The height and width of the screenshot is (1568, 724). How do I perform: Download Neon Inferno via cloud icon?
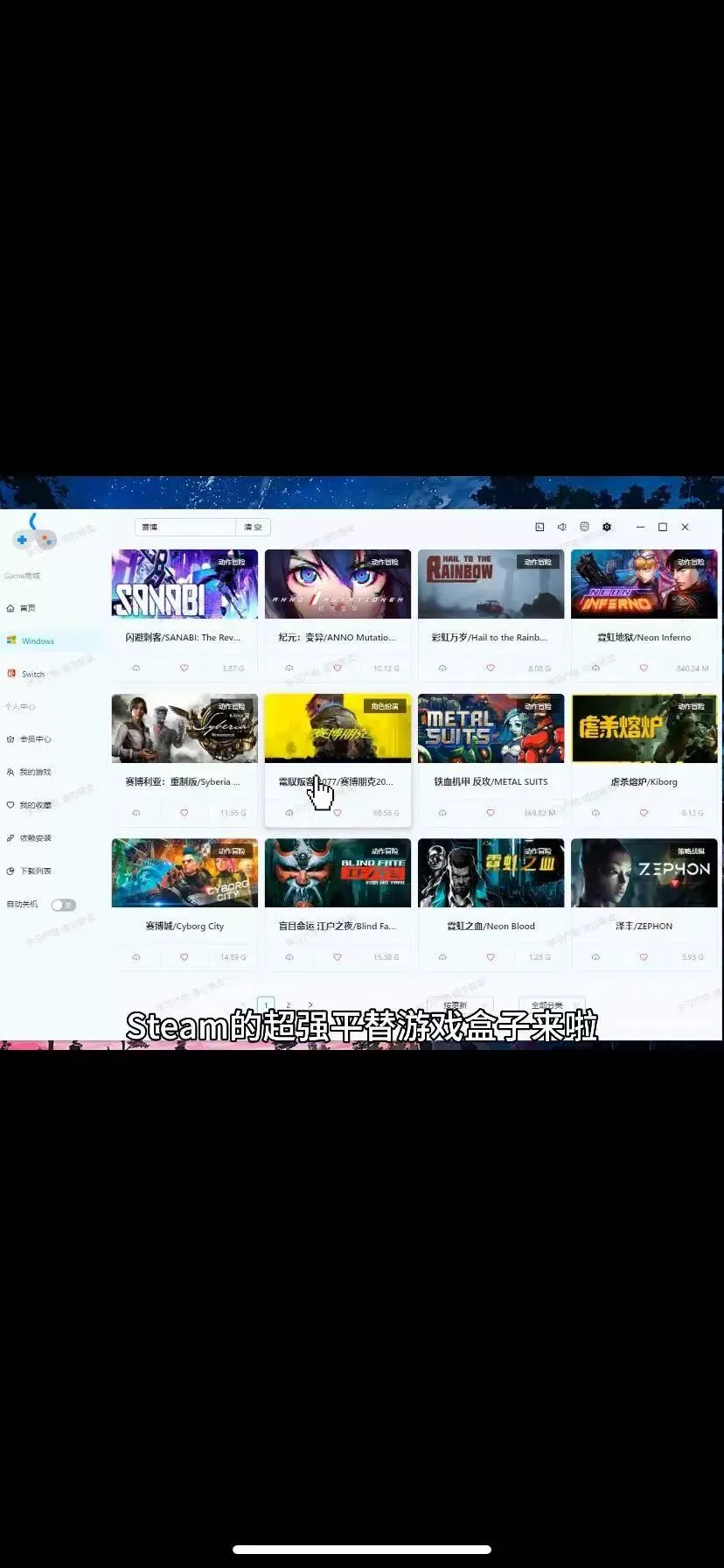(595, 668)
